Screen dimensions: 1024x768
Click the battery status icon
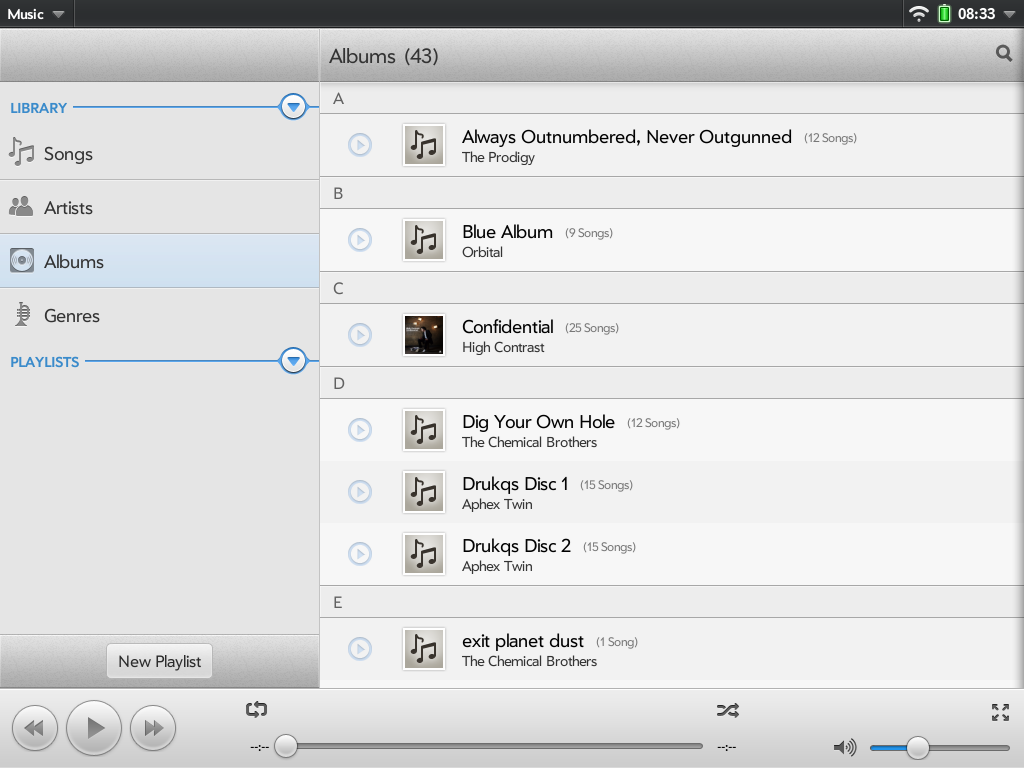pyautogui.click(x=944, y=14)
